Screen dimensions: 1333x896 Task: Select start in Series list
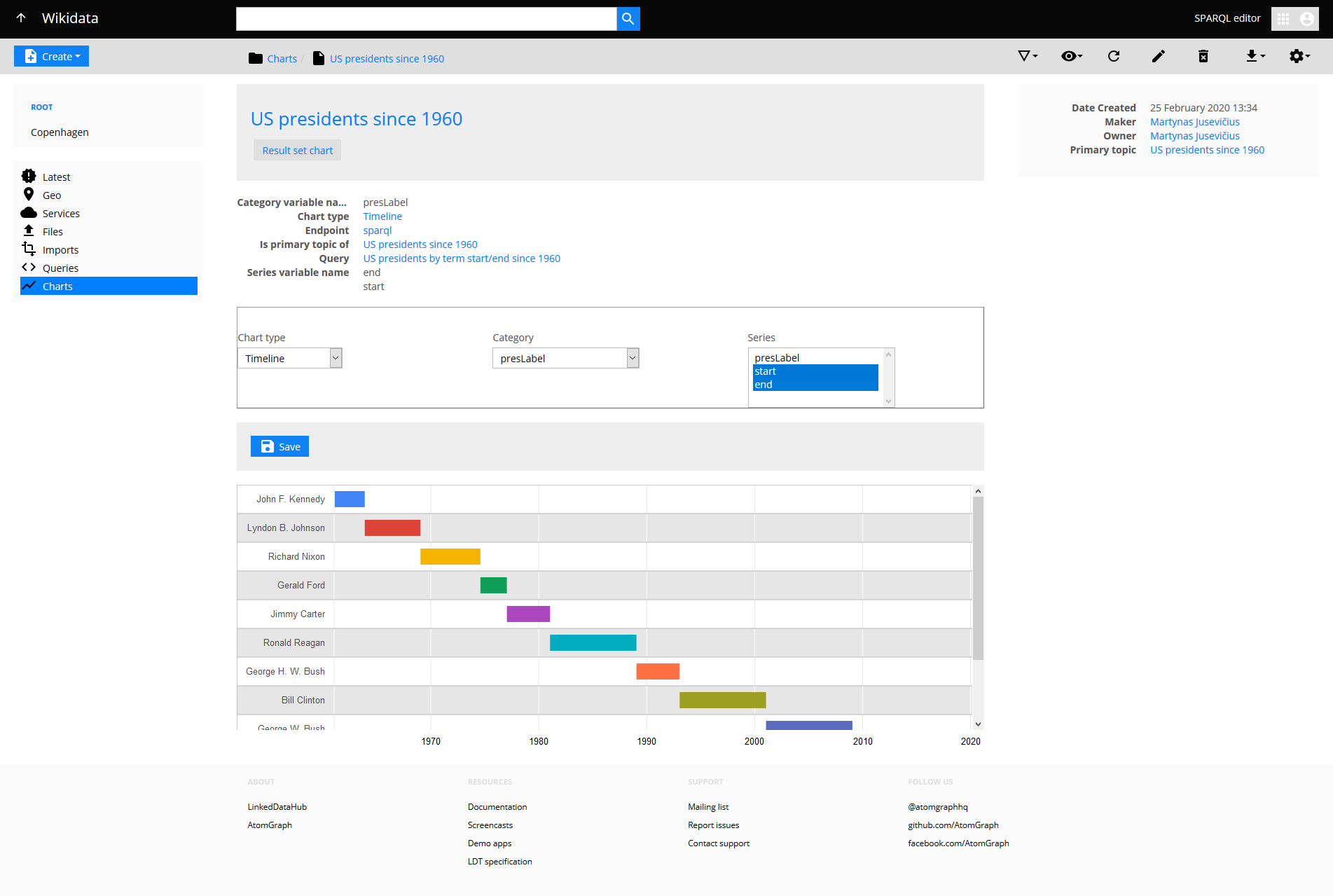point(815,371)
